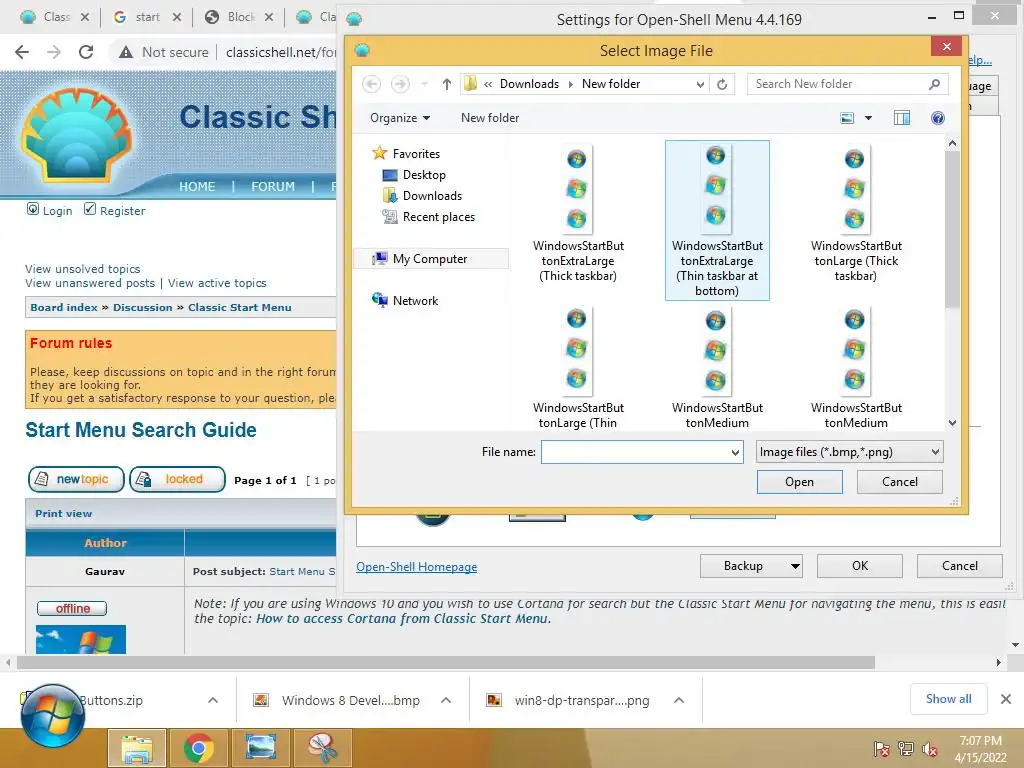
Task: Cancel the Select Image File dialog
Action: [899, 482]
